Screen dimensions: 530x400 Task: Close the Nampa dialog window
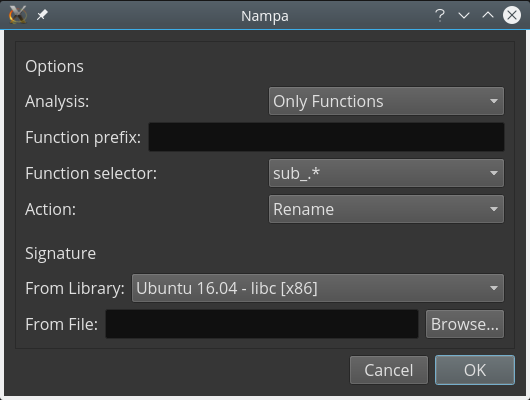coord(512,15)
